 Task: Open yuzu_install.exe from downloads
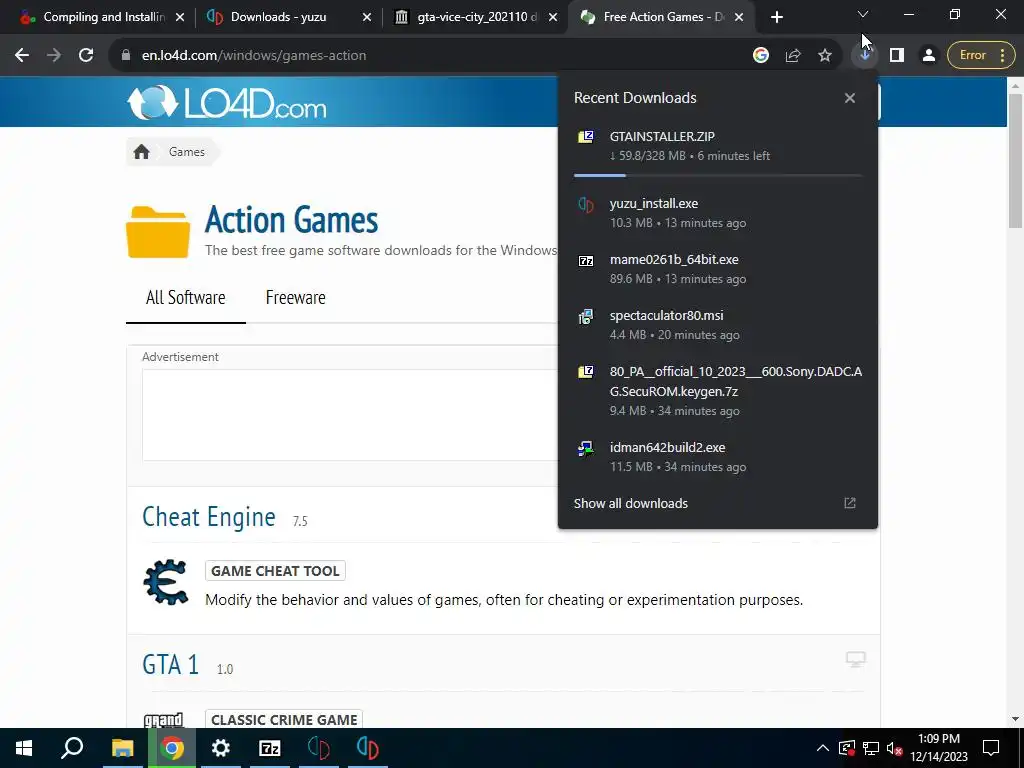click(x=718, y=213)
